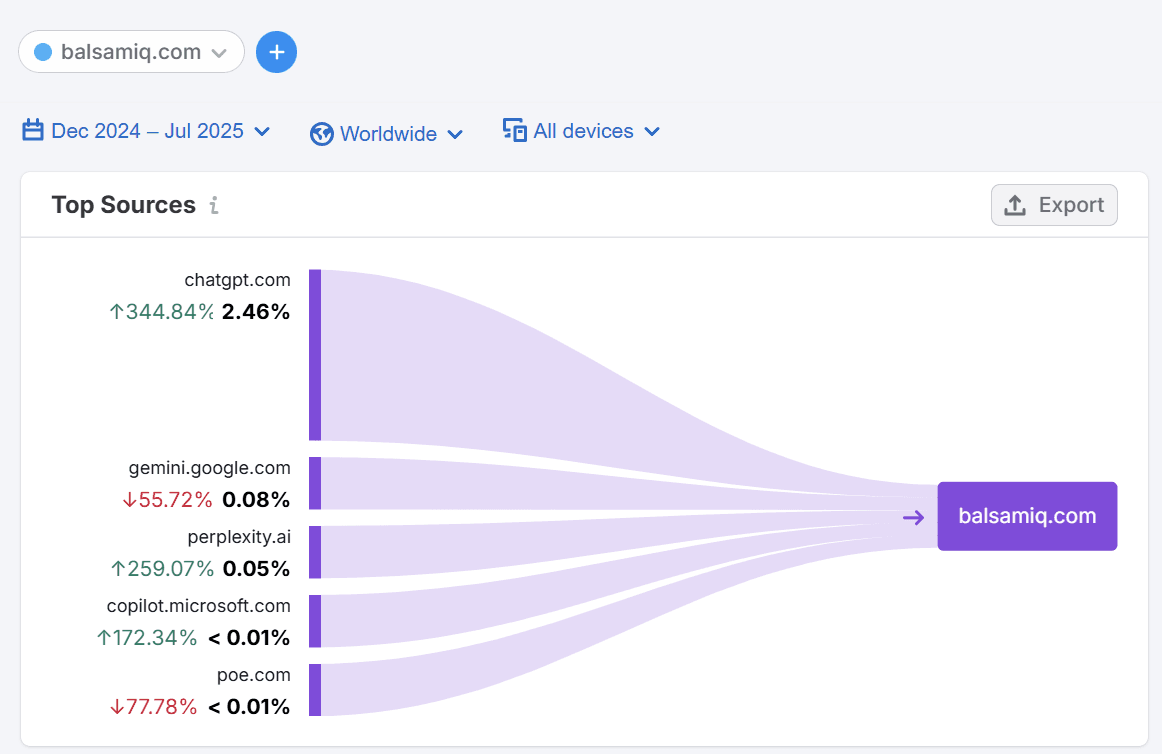Click the poe.com source label

pyautogui.click(x=253, y=675)
